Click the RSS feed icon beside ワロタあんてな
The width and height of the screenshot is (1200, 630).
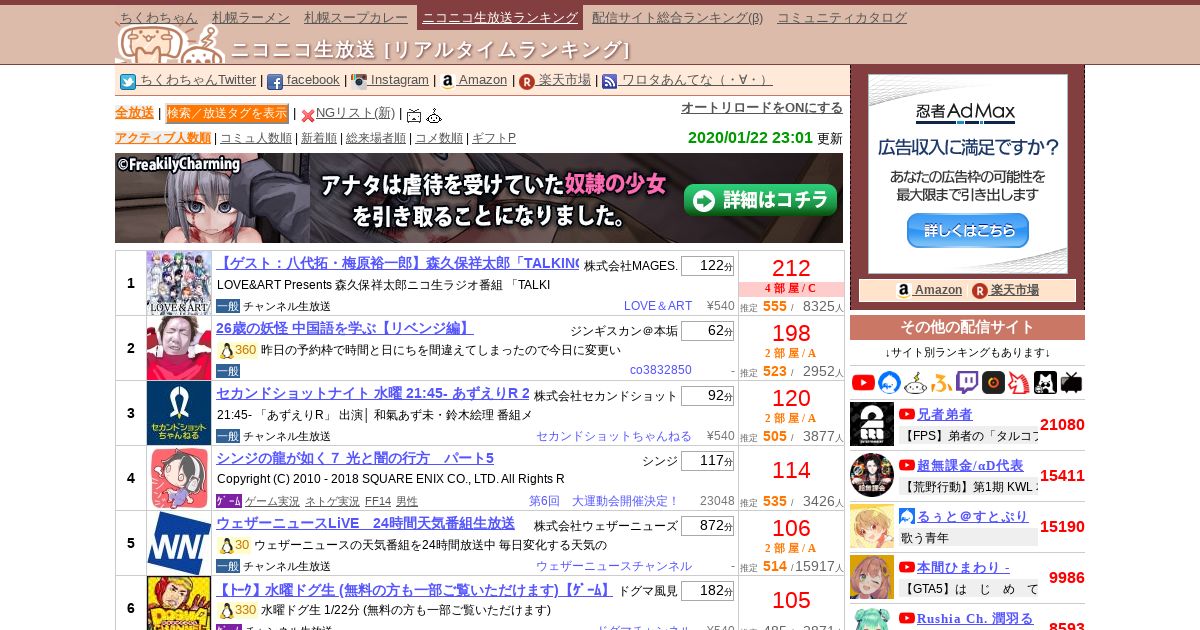click(x=610, y=82)
